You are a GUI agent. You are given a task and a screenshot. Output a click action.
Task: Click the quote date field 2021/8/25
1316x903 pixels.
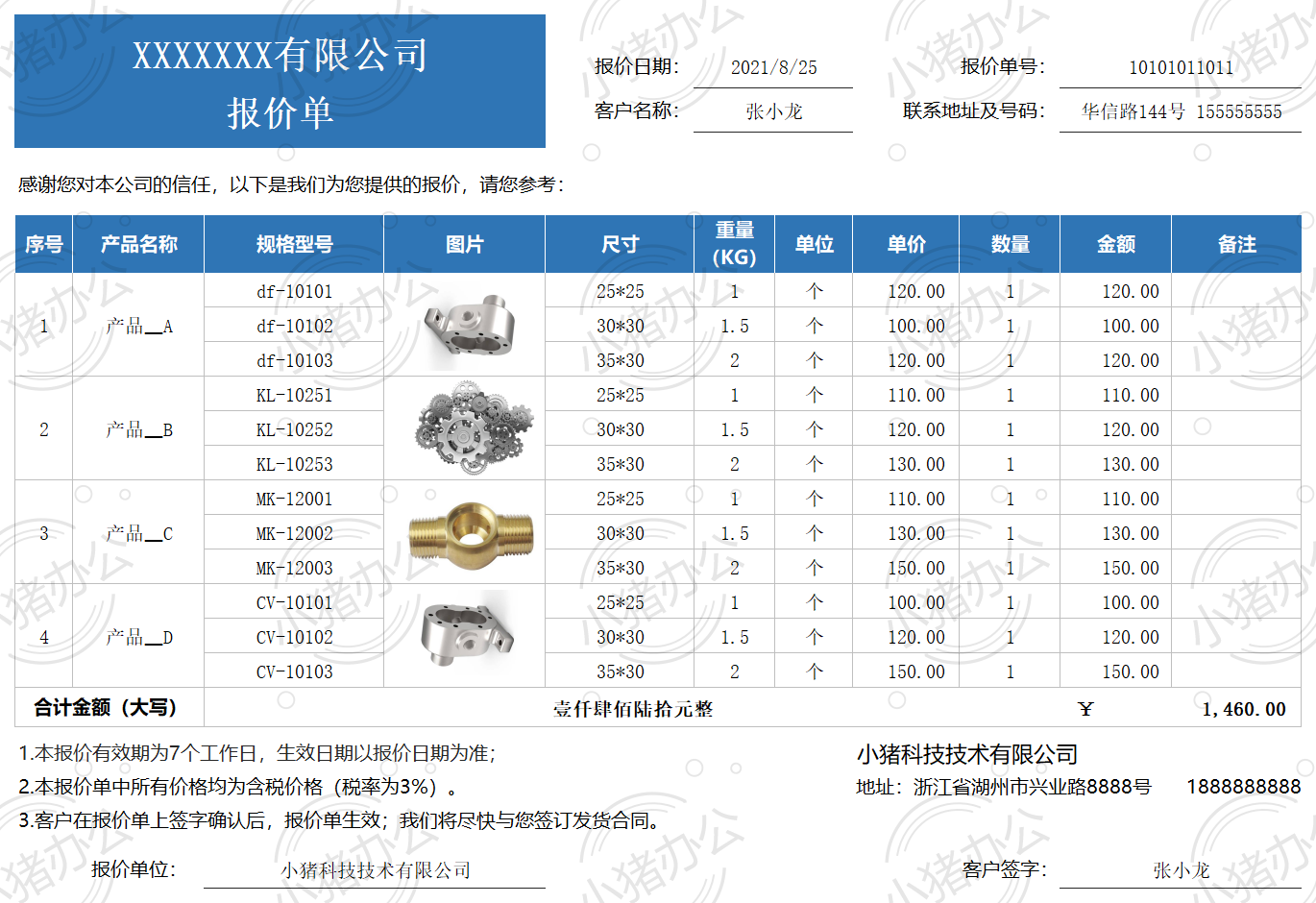pos(773,67)
